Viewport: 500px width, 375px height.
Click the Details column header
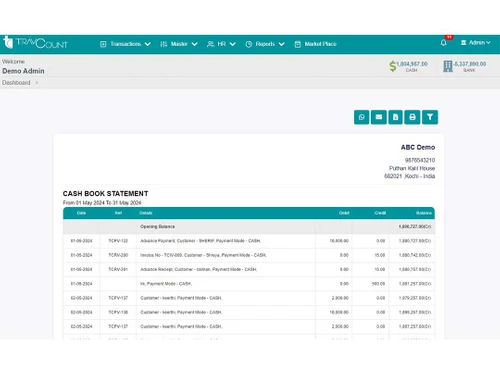[146, 213]
